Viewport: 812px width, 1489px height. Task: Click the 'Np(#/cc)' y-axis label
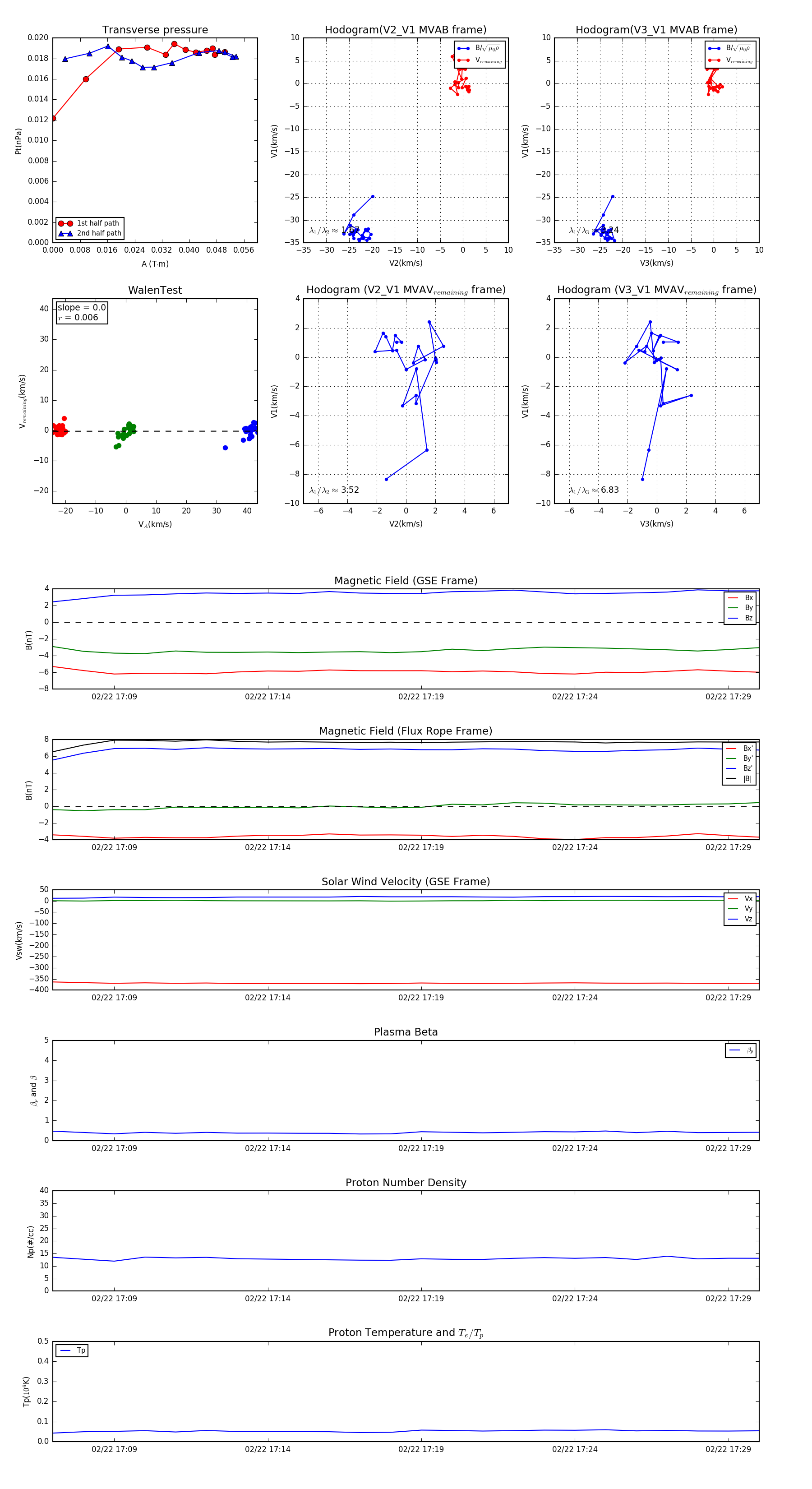click(31, 1242)
